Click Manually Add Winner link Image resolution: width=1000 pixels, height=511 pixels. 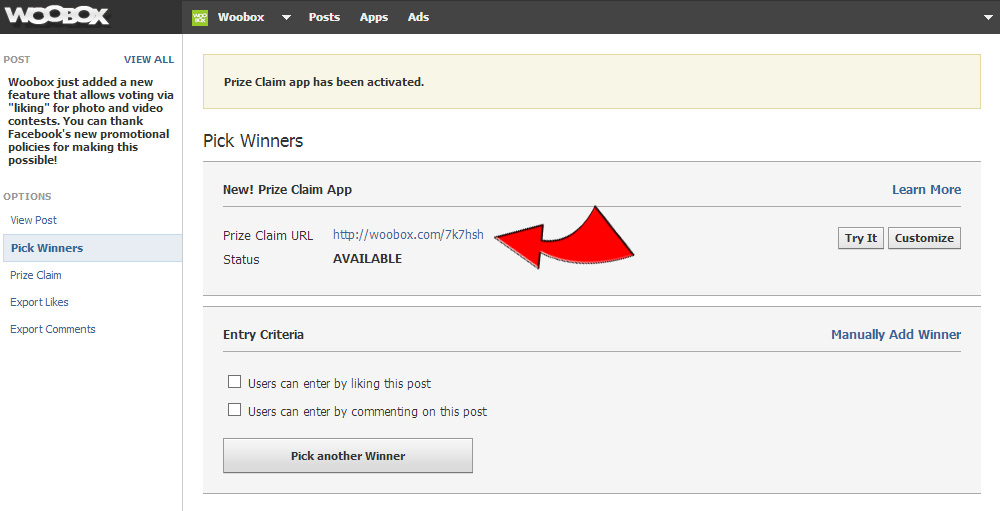[895, 334]
